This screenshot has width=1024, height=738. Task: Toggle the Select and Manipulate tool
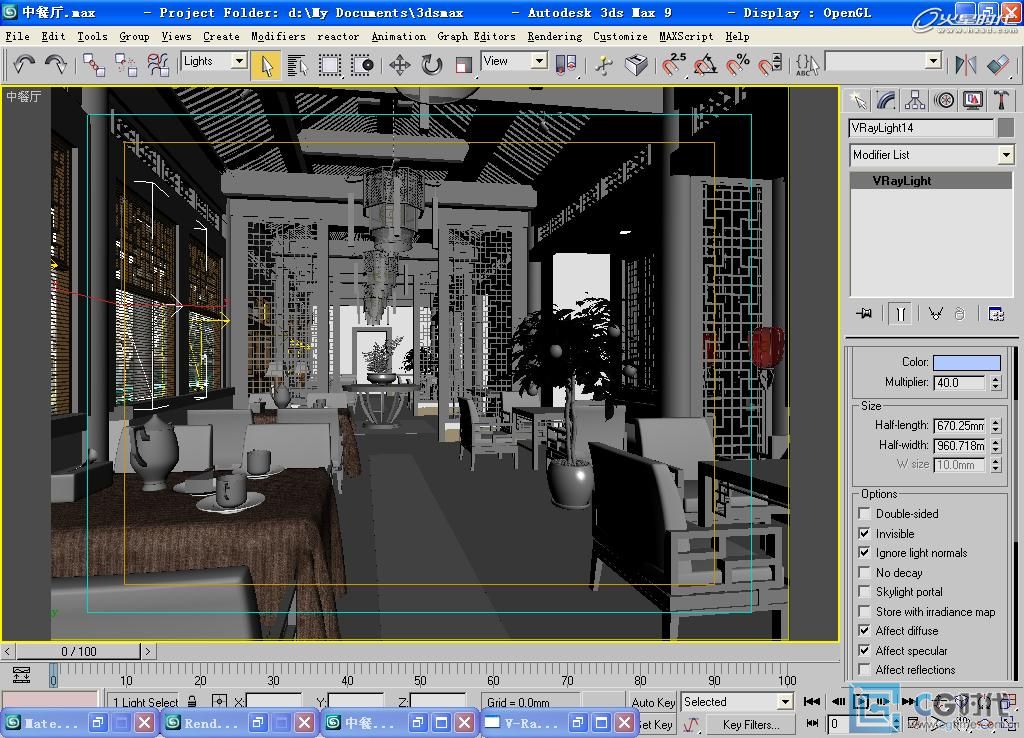604,65
